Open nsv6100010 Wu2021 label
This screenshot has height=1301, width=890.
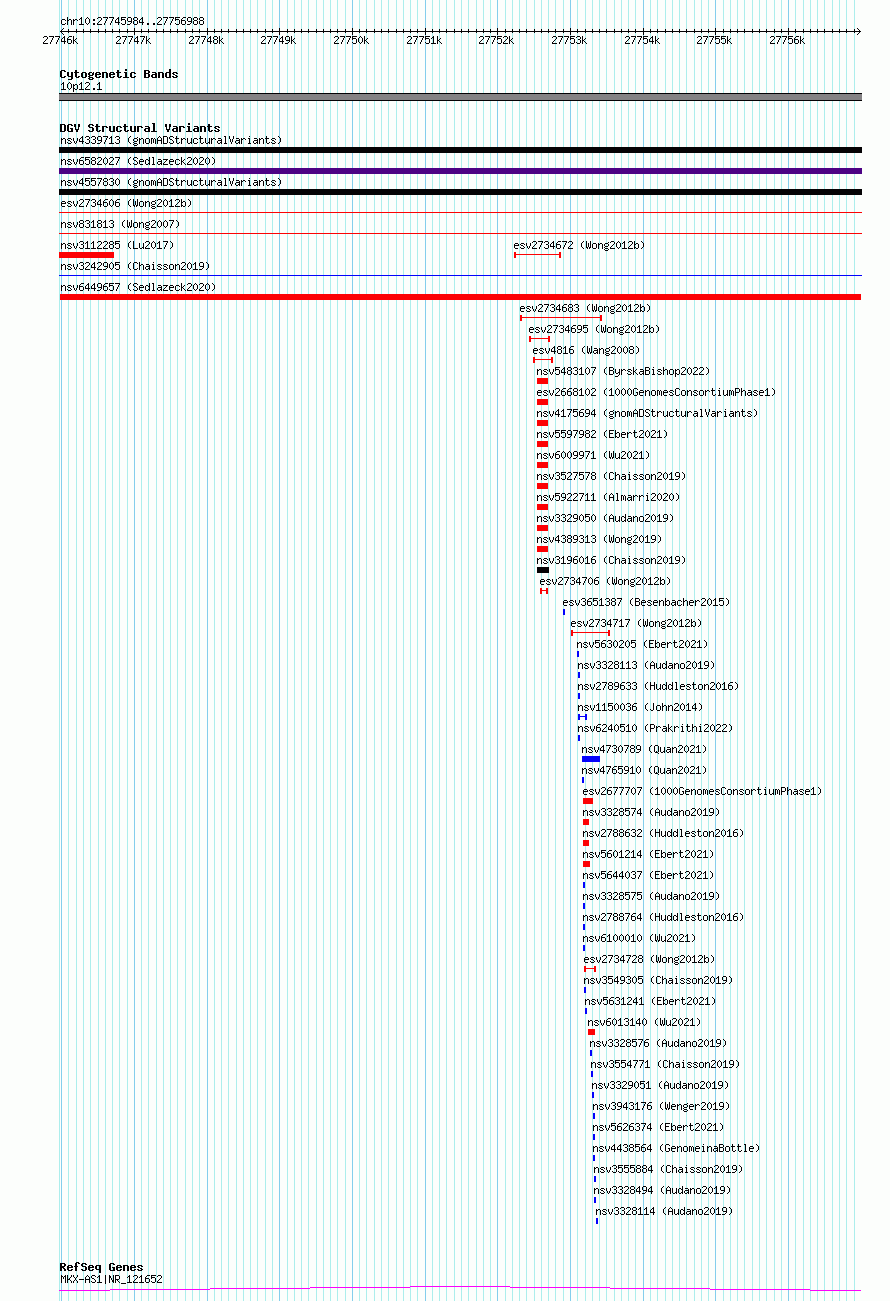(639, 938)
